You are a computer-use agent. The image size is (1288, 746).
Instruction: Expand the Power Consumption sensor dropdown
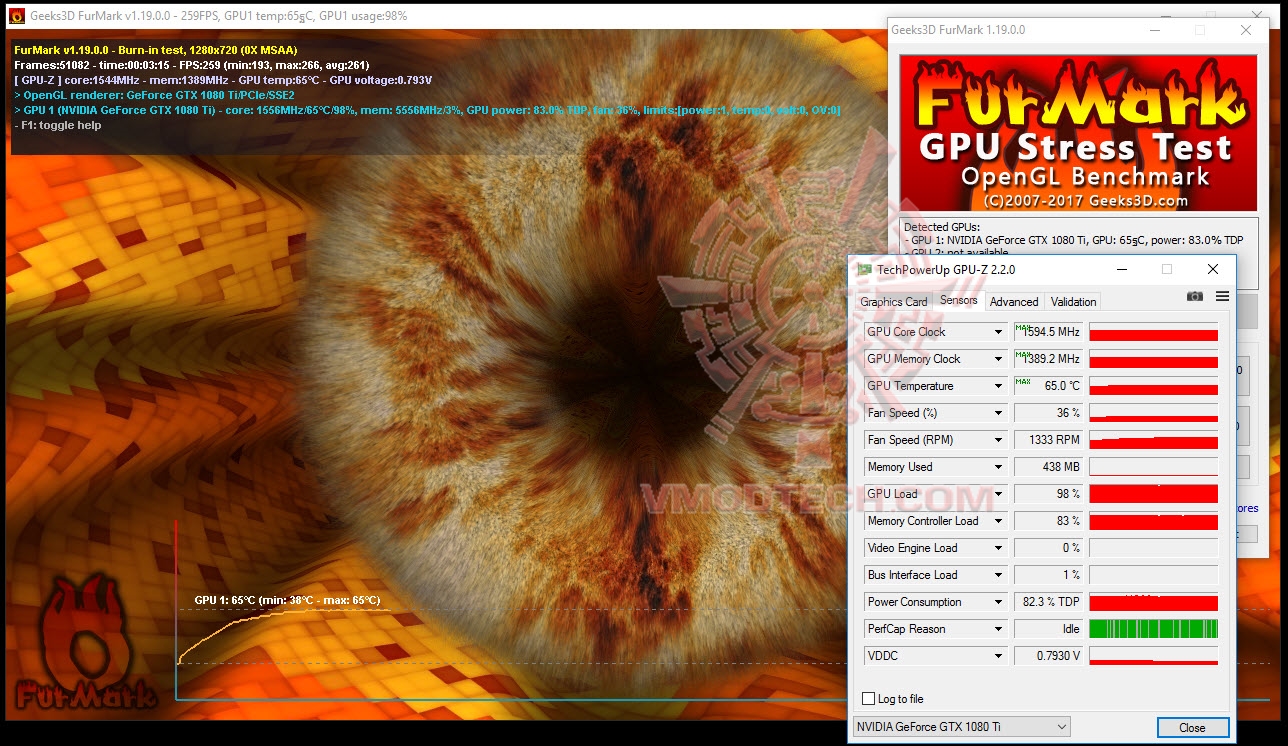coord(997,602)
